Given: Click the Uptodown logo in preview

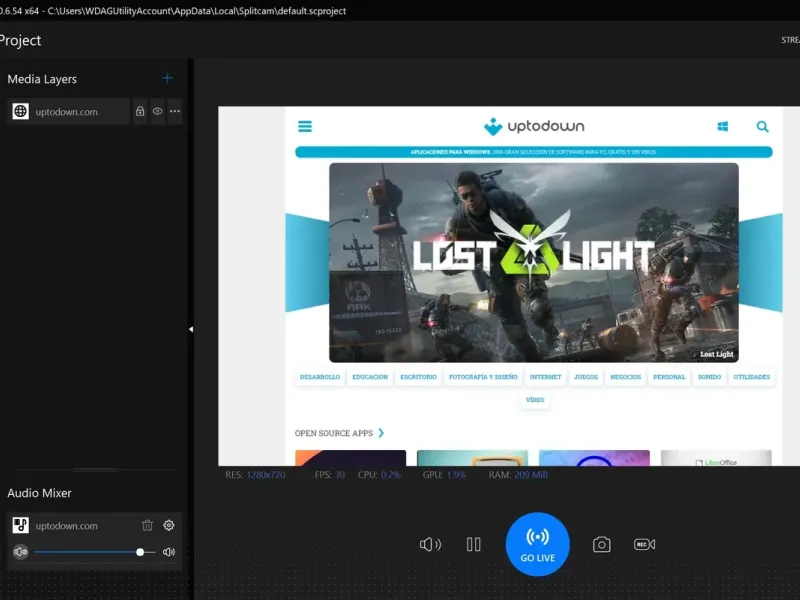Looking at the screenshot, I should click(x=534, y=126).
